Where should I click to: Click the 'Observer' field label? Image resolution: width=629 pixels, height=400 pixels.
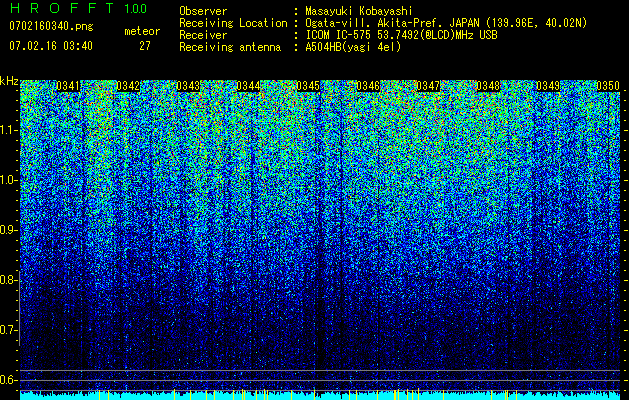coord(203,11)
